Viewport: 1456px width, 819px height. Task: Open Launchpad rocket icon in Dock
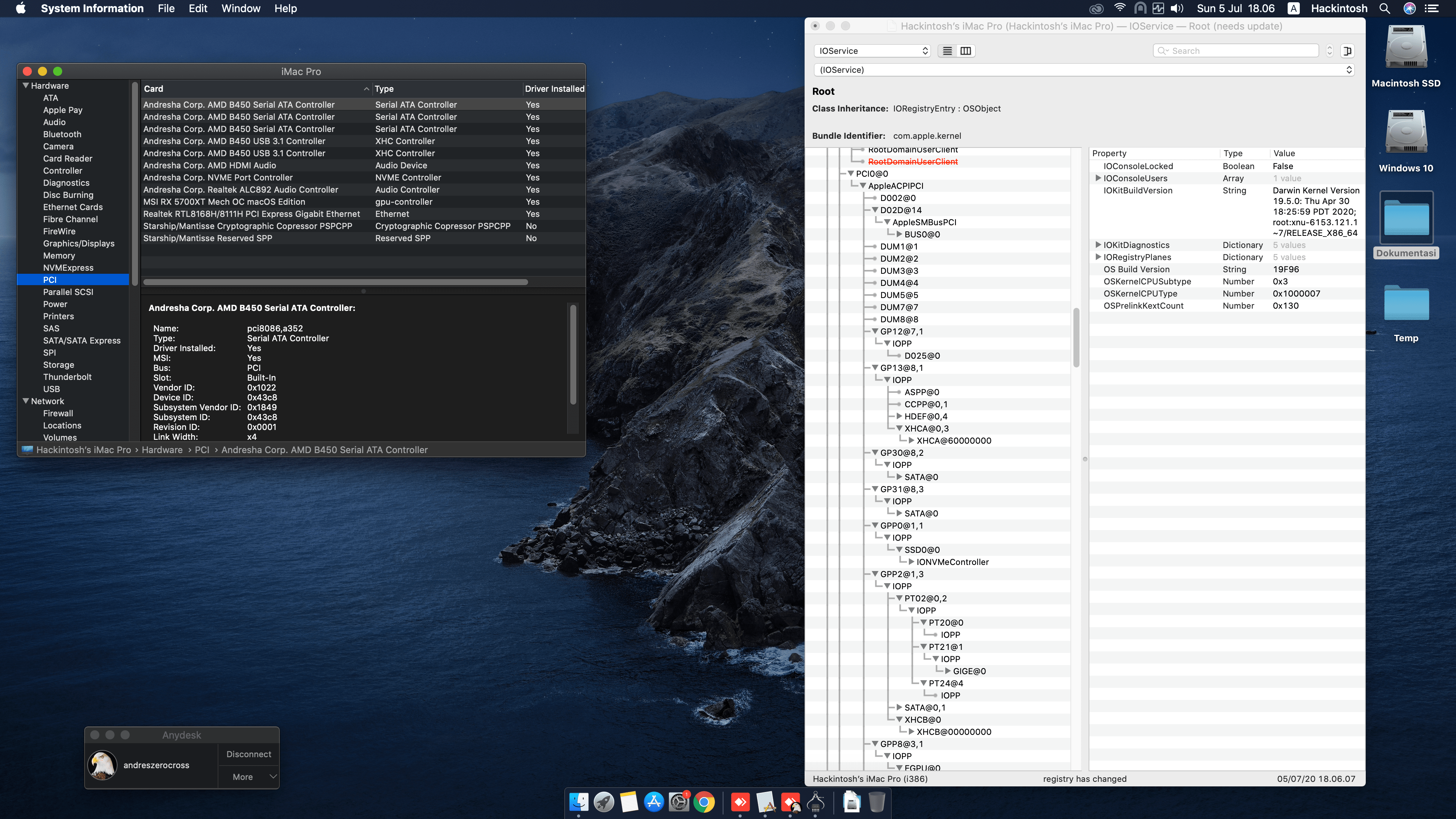[604, 802]
